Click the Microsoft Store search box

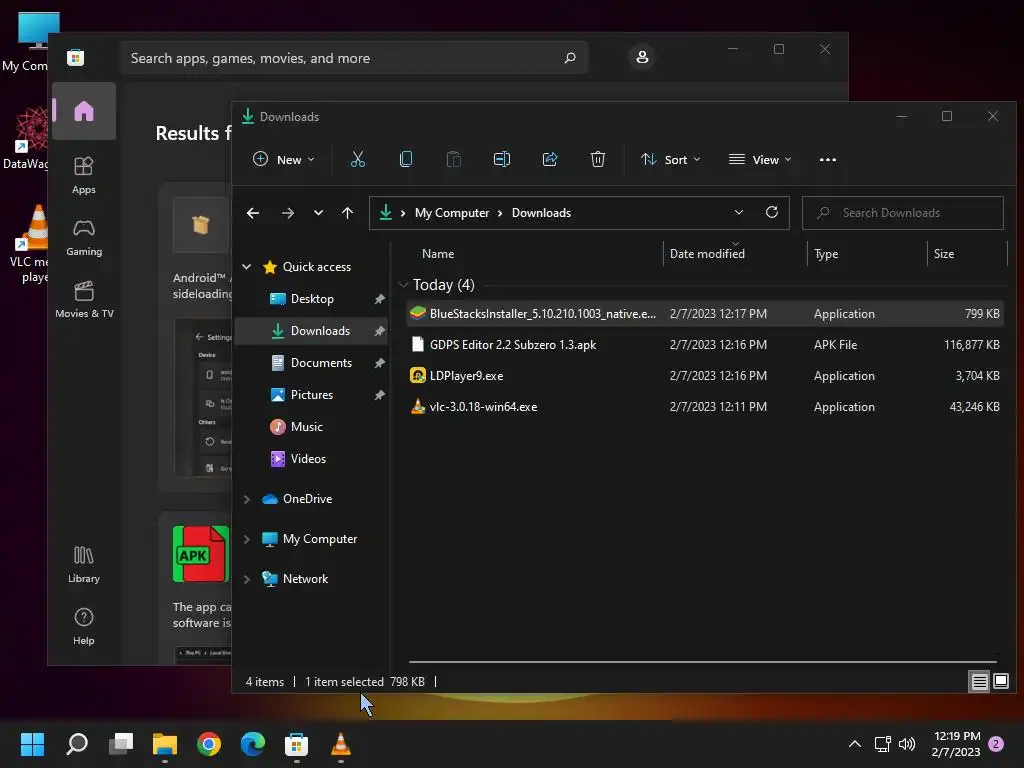click(353, 57)
